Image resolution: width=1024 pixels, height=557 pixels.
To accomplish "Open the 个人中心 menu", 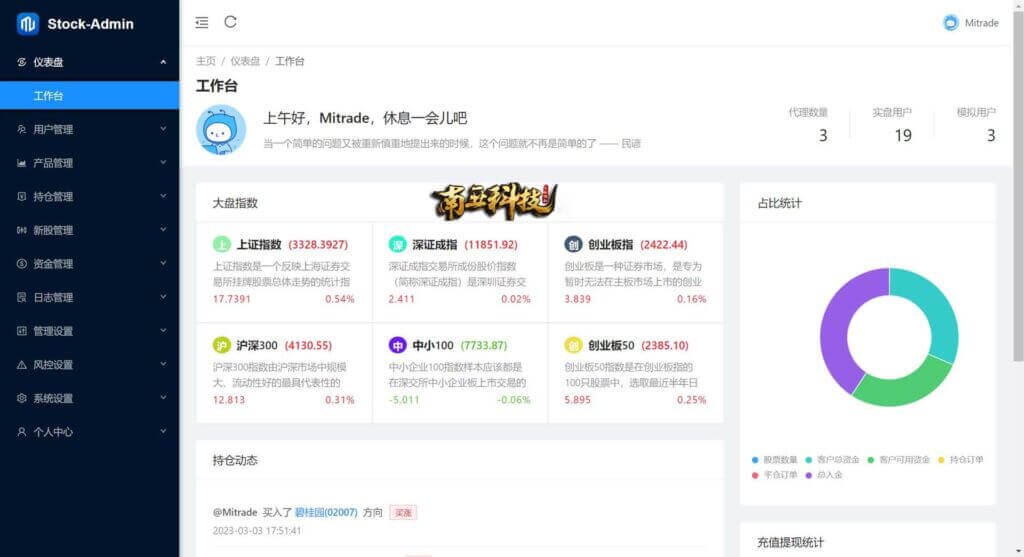I will [89, 432].
